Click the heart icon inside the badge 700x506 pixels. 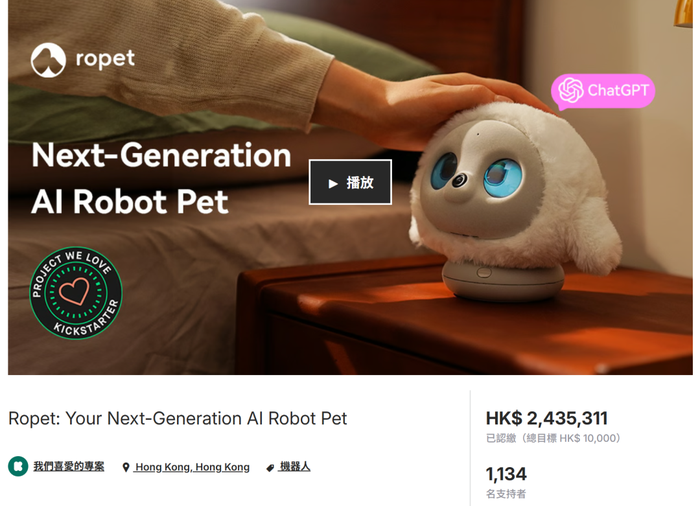(75, 291)
